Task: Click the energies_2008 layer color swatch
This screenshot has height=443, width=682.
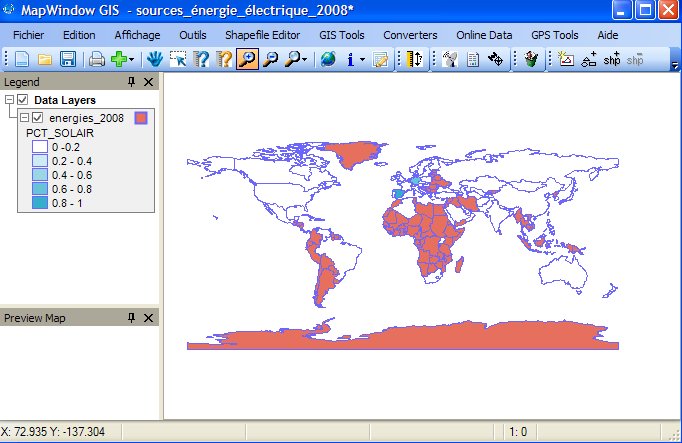Action: click(141, 118)
